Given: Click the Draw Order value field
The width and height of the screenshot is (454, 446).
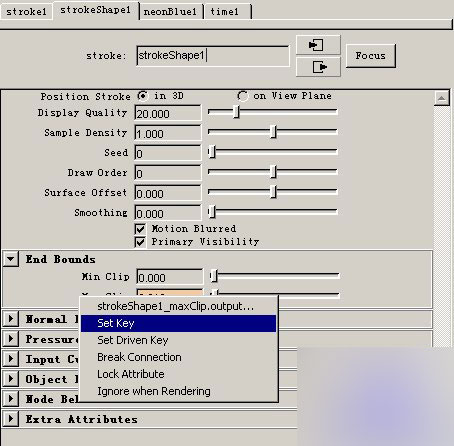Looking at the screenshot, I should [168, 173].
